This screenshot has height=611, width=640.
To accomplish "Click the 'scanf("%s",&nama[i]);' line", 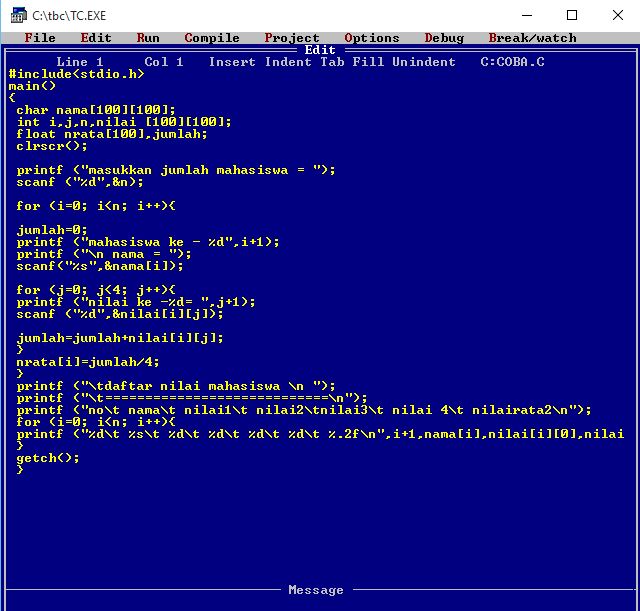I will [100, 266].
